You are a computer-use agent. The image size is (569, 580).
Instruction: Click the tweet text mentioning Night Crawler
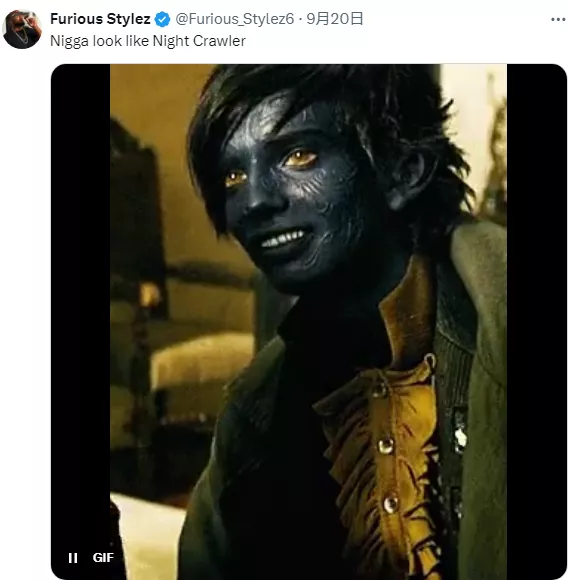pyautogui.click(x=148, y=41)
